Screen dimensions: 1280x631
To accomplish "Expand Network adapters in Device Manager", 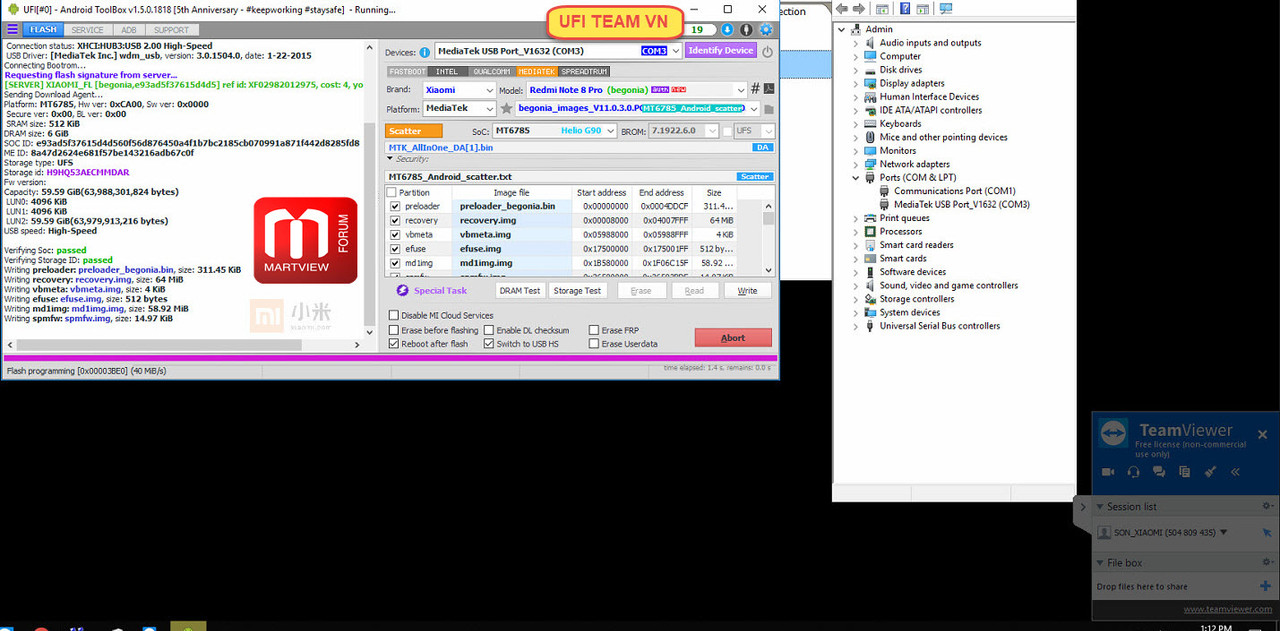I will [856, 164].
